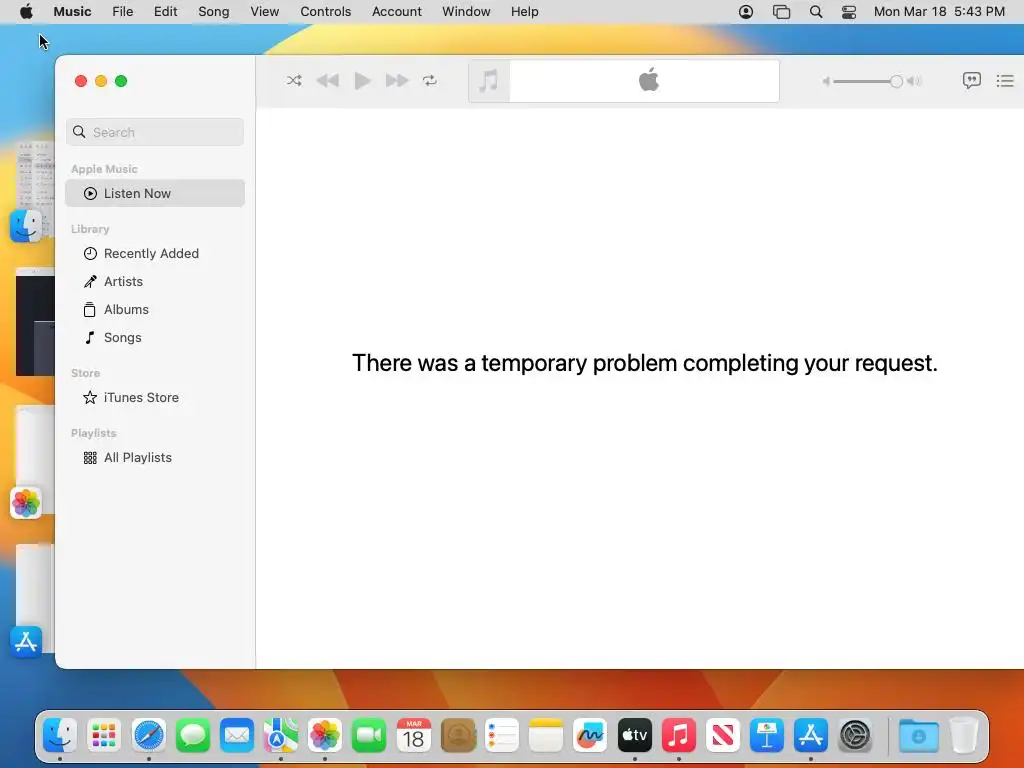The width and height of the screenshot is (1024, 768).
Task: Open FaceTime from the Dock
Action: pyautogui.click(x=369, y=735)
